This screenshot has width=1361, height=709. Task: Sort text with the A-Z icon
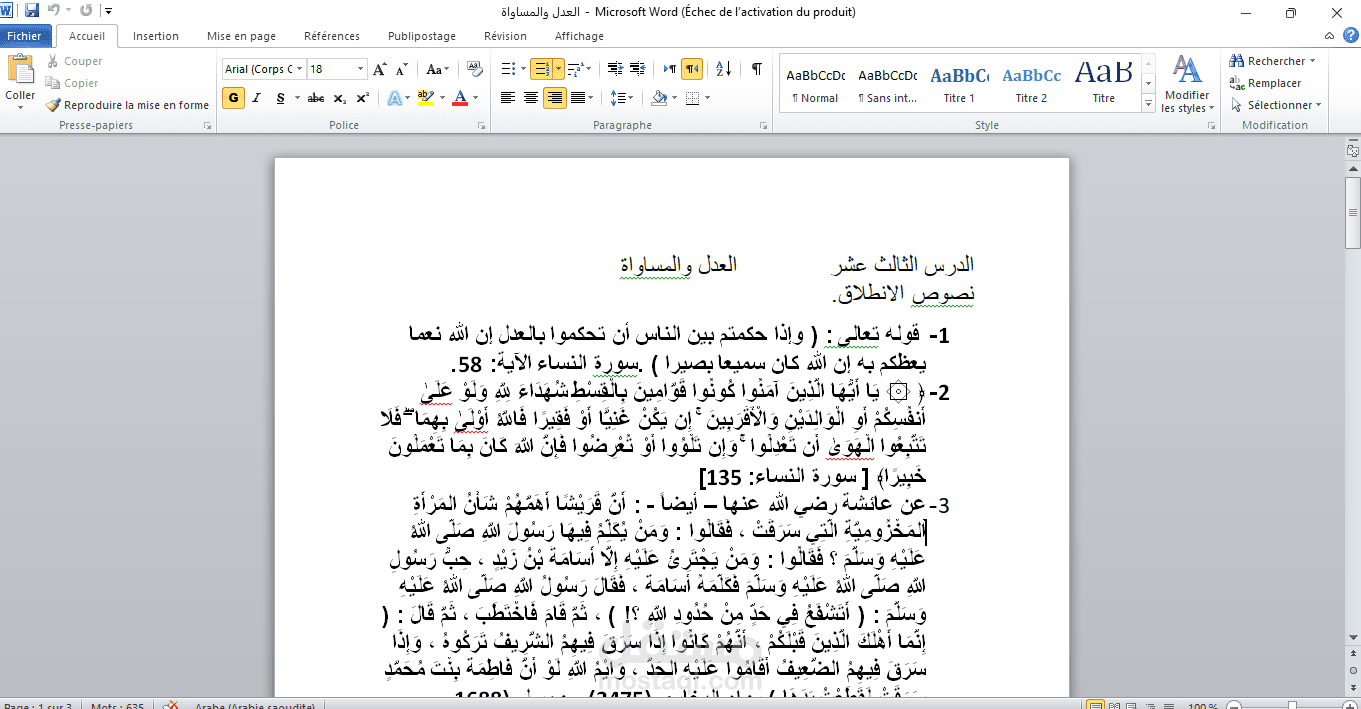click(x=725, y=69)
